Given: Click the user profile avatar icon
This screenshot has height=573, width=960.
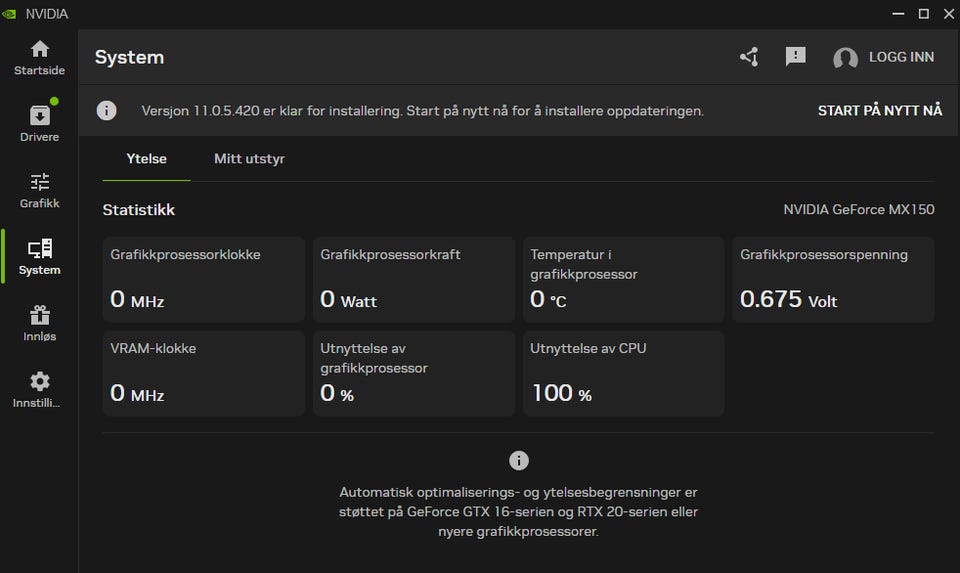Looking at the screenshot, I should click(x=845, y=58).
